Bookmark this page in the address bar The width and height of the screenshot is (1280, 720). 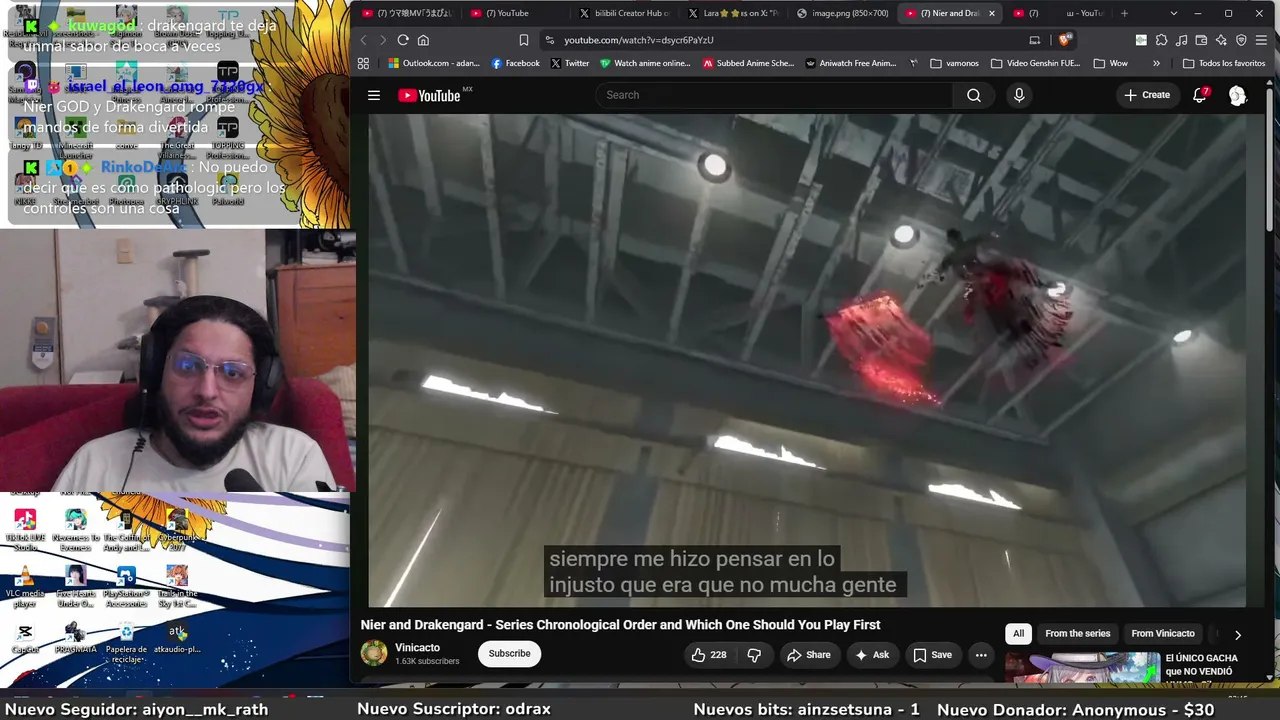[523, 40]
